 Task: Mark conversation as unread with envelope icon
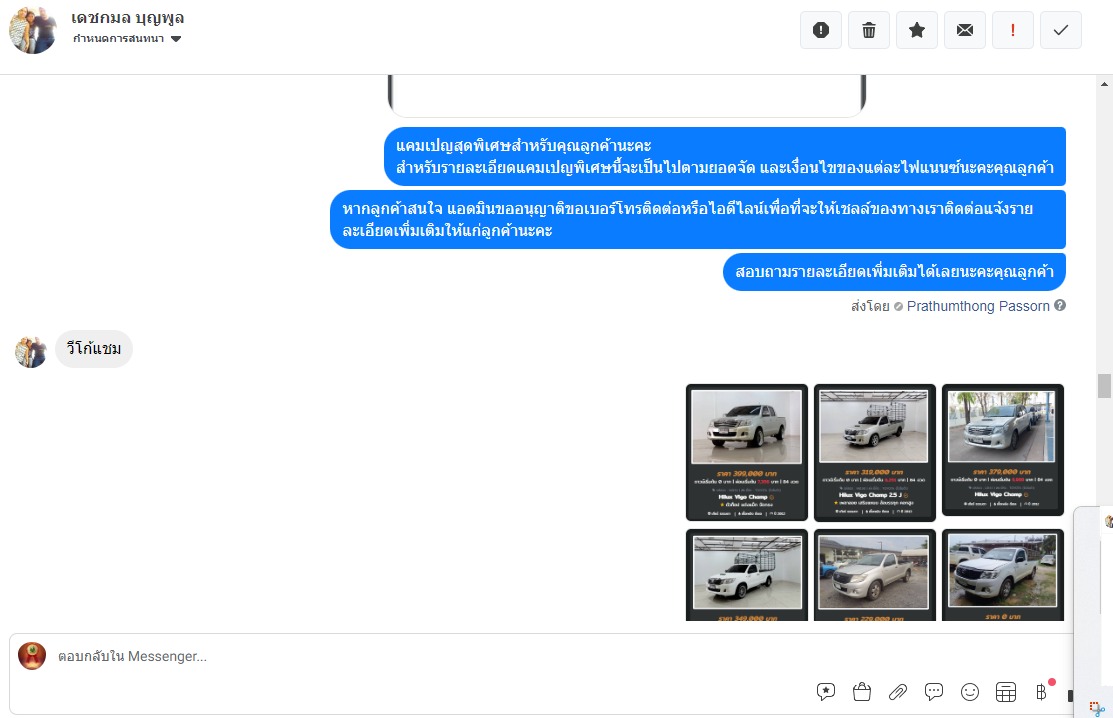point(965,30)
